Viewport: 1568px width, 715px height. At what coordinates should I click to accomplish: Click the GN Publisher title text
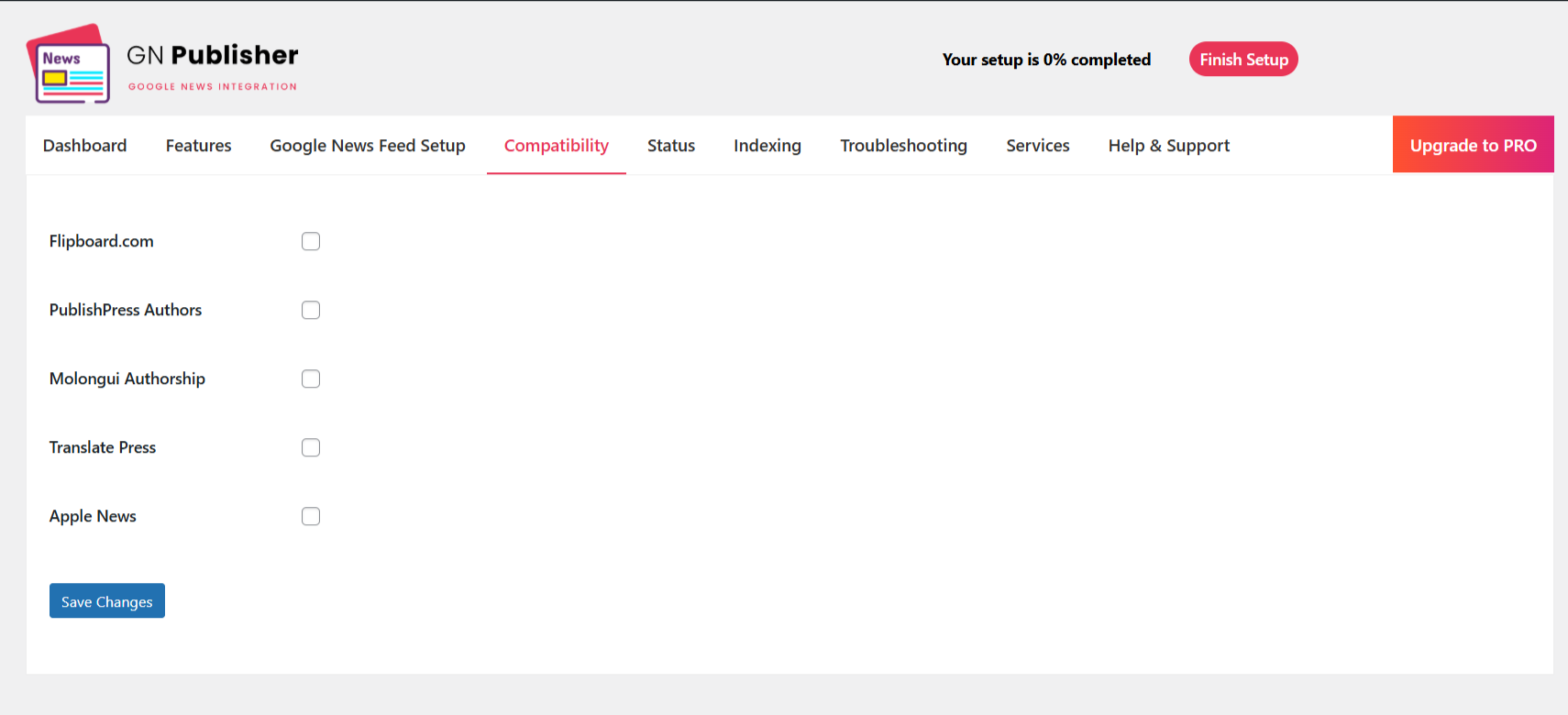tap(213, 55)
